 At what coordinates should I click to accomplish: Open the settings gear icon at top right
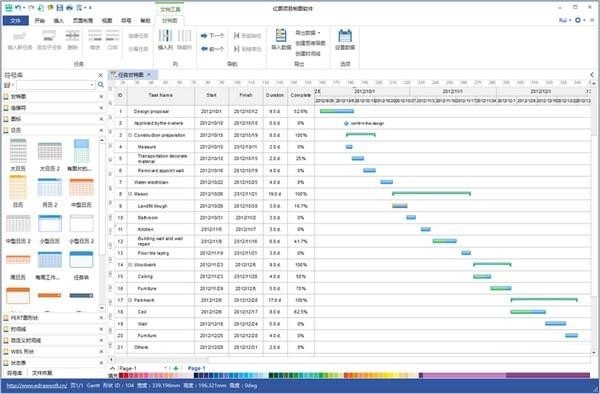pos(578,20)
